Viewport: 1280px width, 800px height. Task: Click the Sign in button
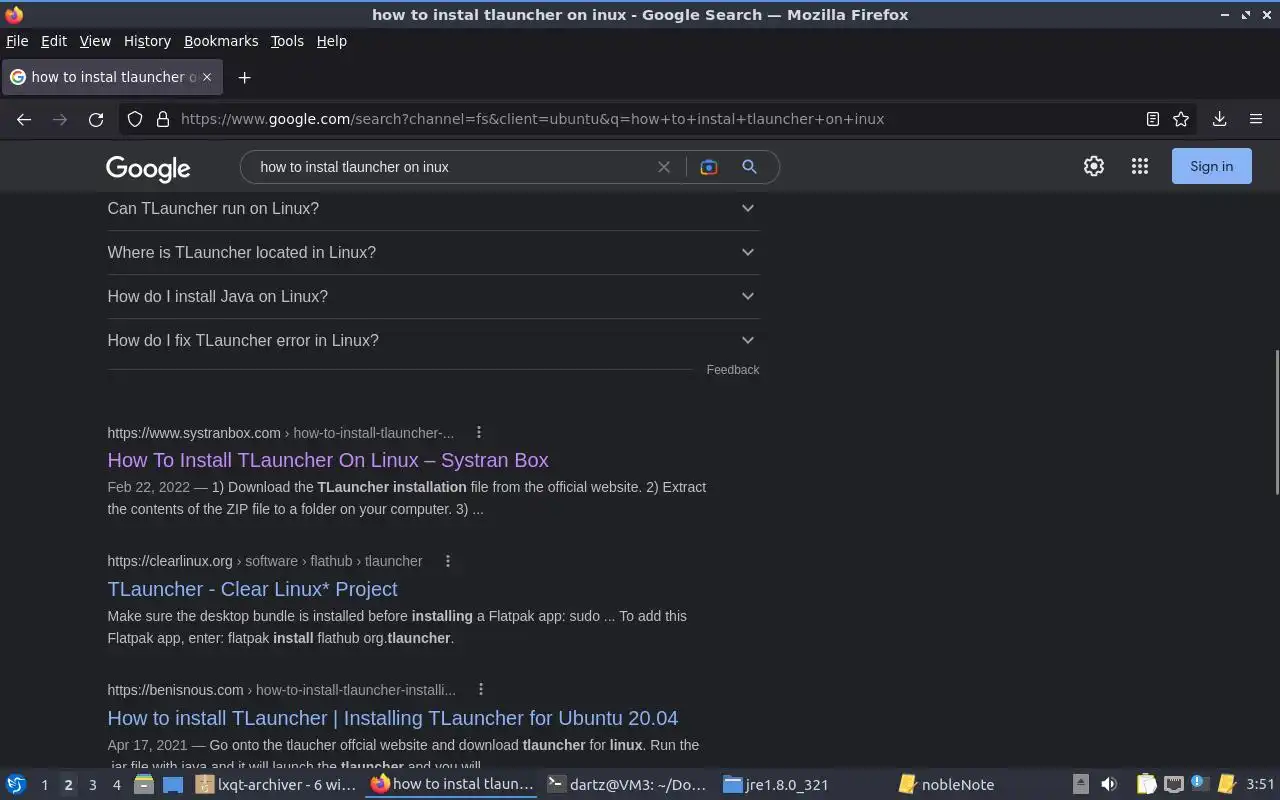pyautogui.click(x=1211, y=167)
